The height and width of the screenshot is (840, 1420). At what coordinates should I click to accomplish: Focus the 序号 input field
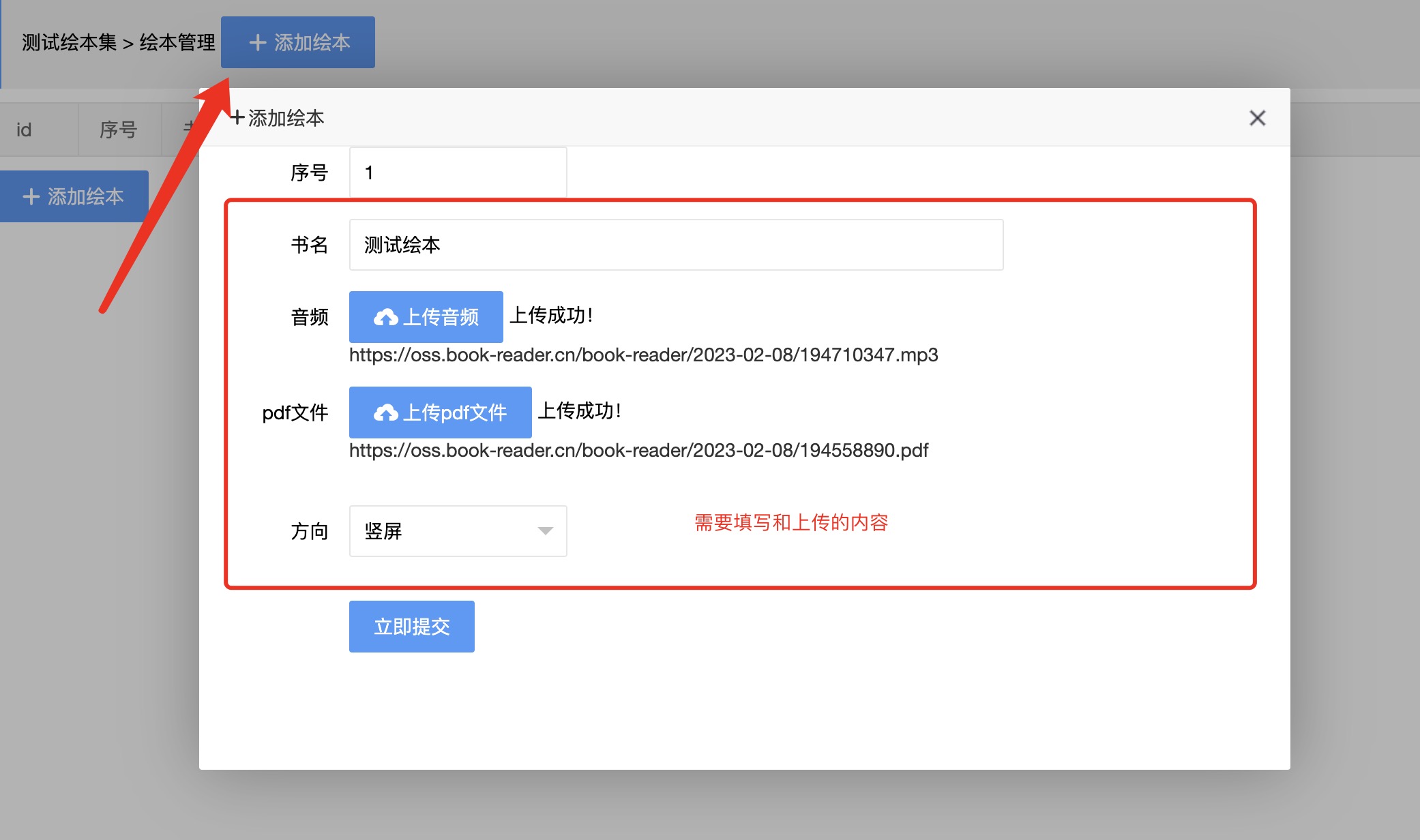coord(458,172)
